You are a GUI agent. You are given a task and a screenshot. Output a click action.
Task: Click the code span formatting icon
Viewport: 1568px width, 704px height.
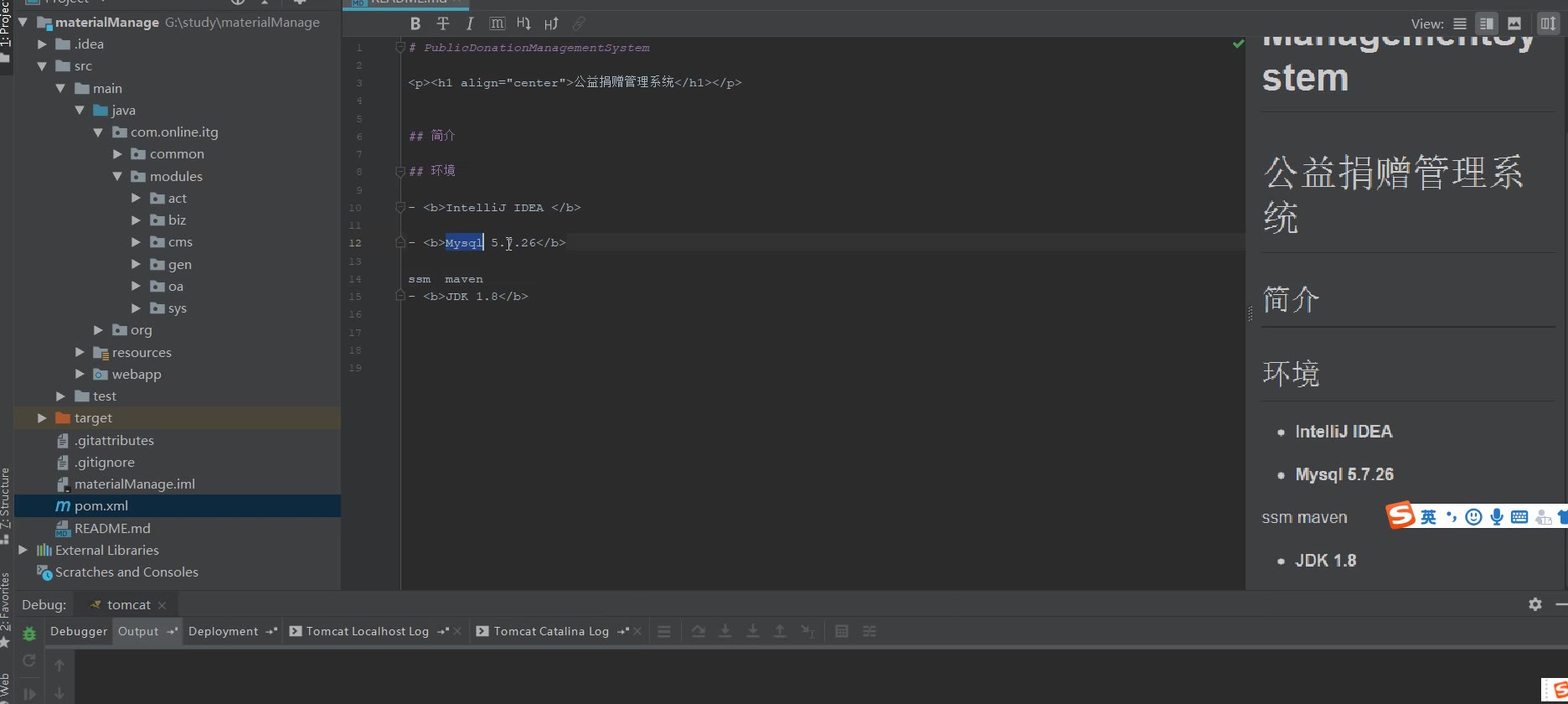497,23
